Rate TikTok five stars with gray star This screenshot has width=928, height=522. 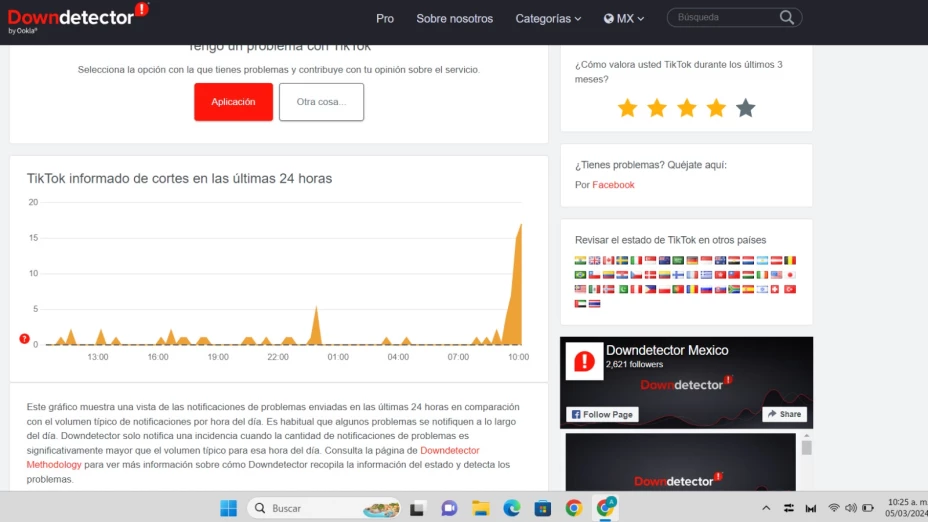point(746,108)
